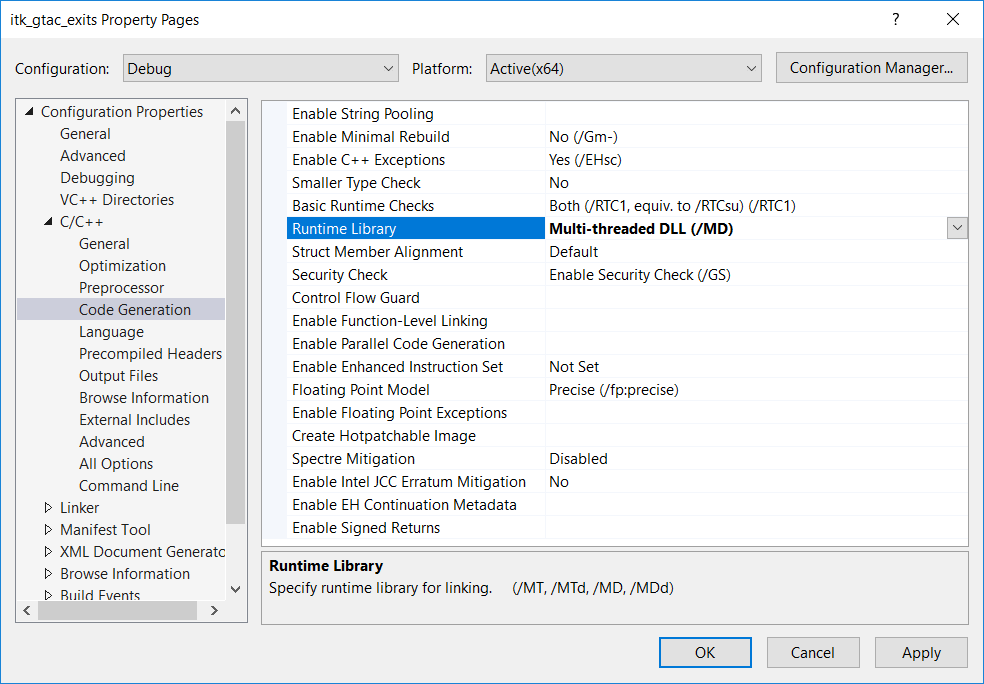Open the Configuration dropdown showing Debug
The height and width of the screenshot is (684, 984).
pos(261,69)
